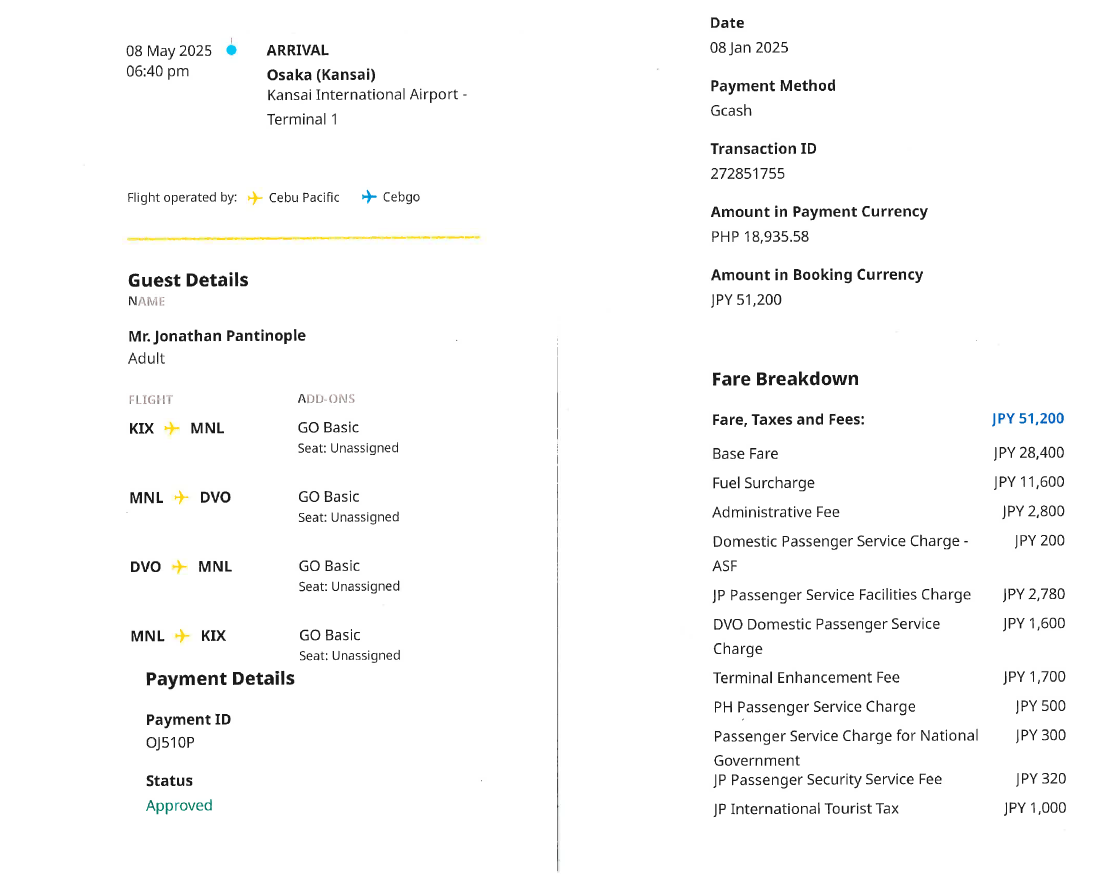Click the blue JPY 51,200 fare total
The image size is (1101, 878).
coord(1028,419)
